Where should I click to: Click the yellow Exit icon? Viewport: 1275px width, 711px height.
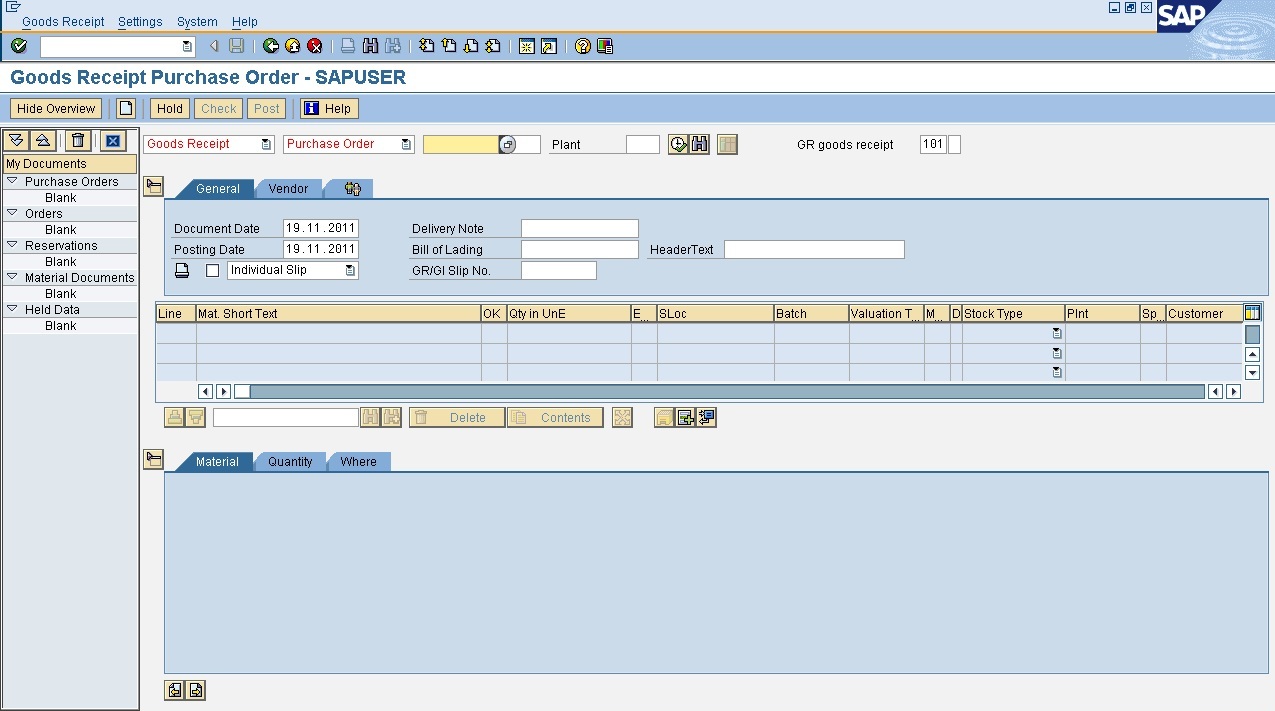[x=293, y=46]
